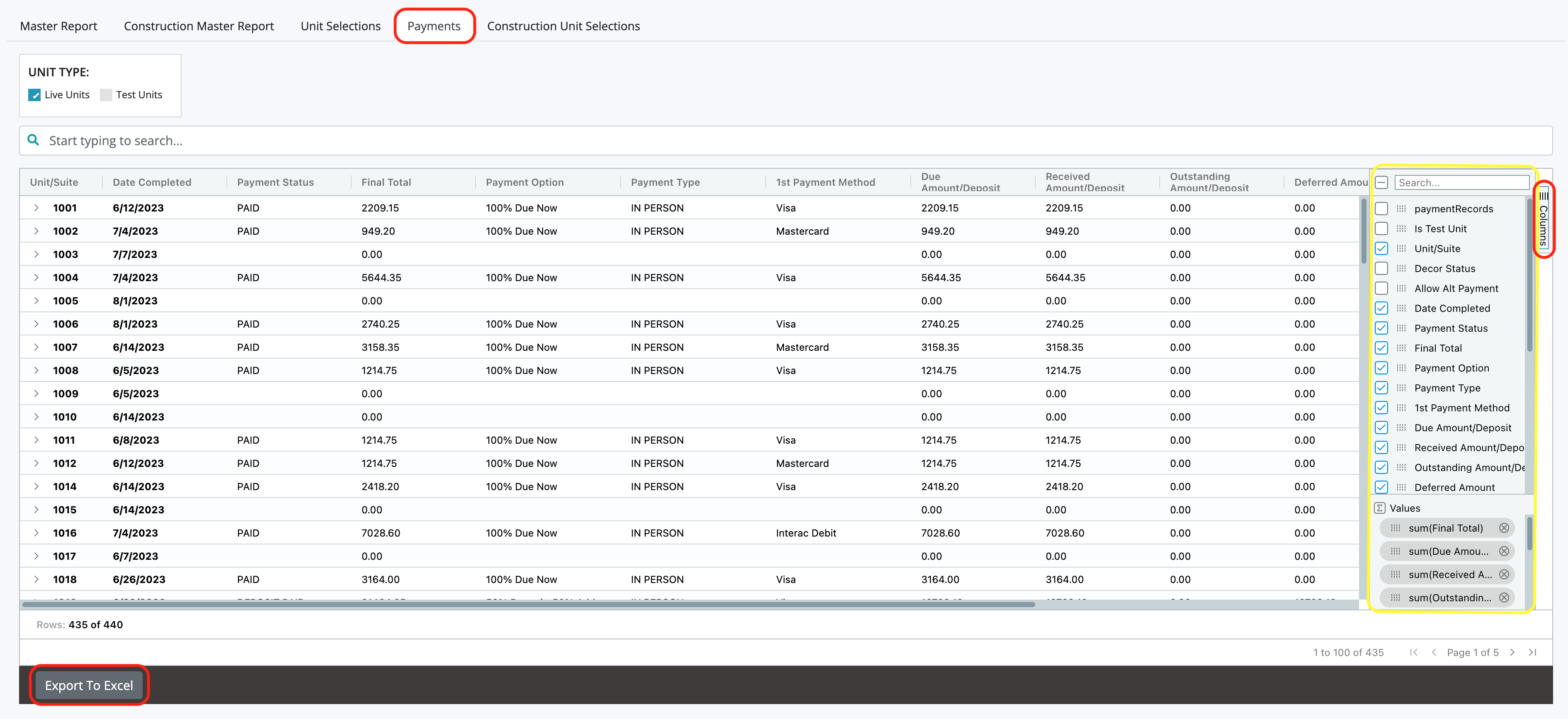Sort by Payment Status column header
The width and height of the screenshot is (1568, 719).
(276, 182)
